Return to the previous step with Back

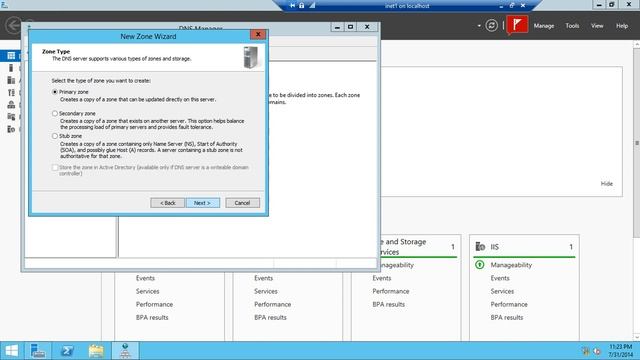tap(167, 203)
